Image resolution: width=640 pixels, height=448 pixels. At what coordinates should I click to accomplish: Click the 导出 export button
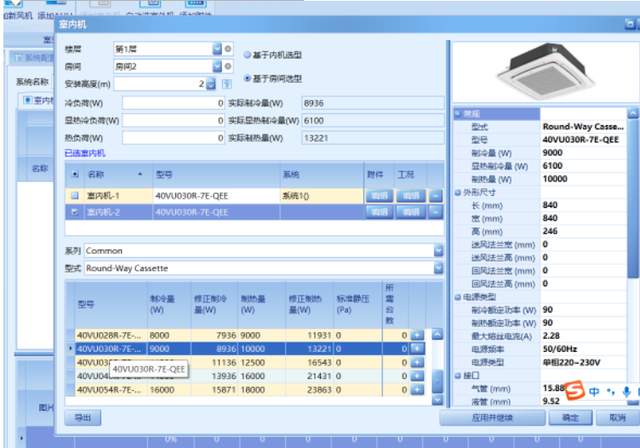click(x=82, y=417)
